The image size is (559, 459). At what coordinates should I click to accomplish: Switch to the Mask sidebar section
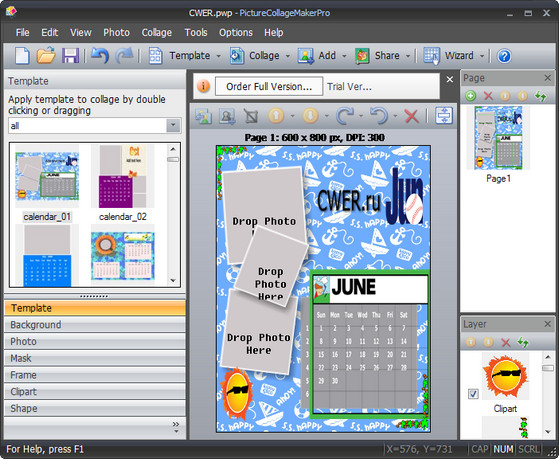(x=95, y=358)
